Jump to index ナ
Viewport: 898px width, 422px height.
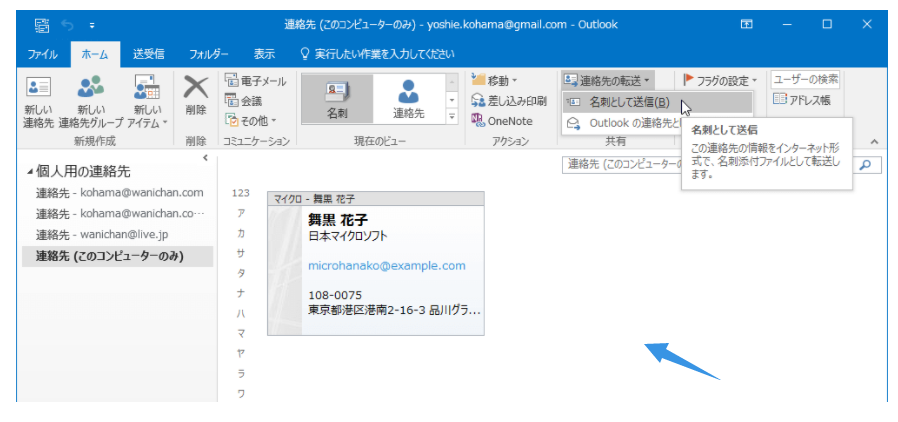click(x=241, y=294)
